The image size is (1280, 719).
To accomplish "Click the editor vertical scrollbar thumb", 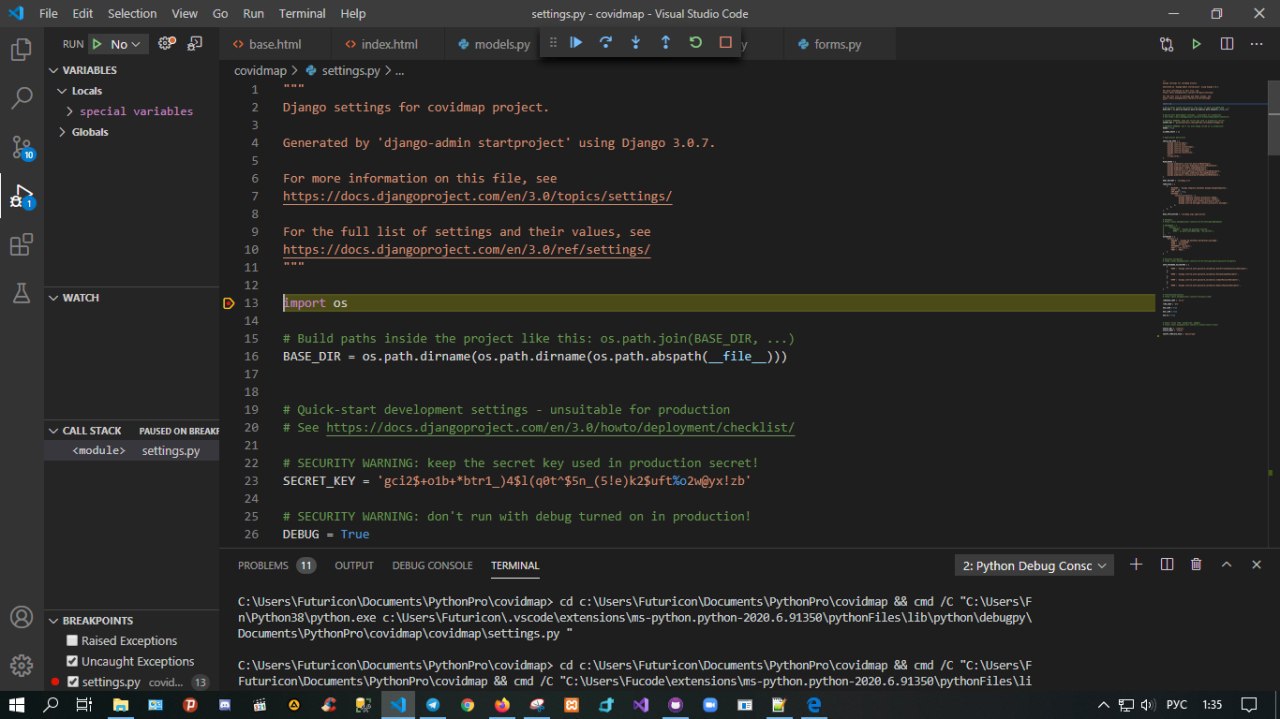I will tap(1273, 118).
